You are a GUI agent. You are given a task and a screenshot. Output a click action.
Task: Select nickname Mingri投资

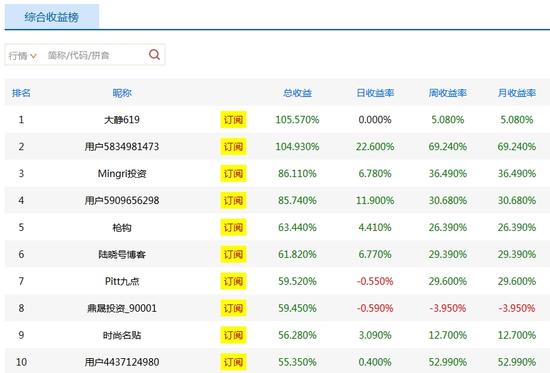122,174
